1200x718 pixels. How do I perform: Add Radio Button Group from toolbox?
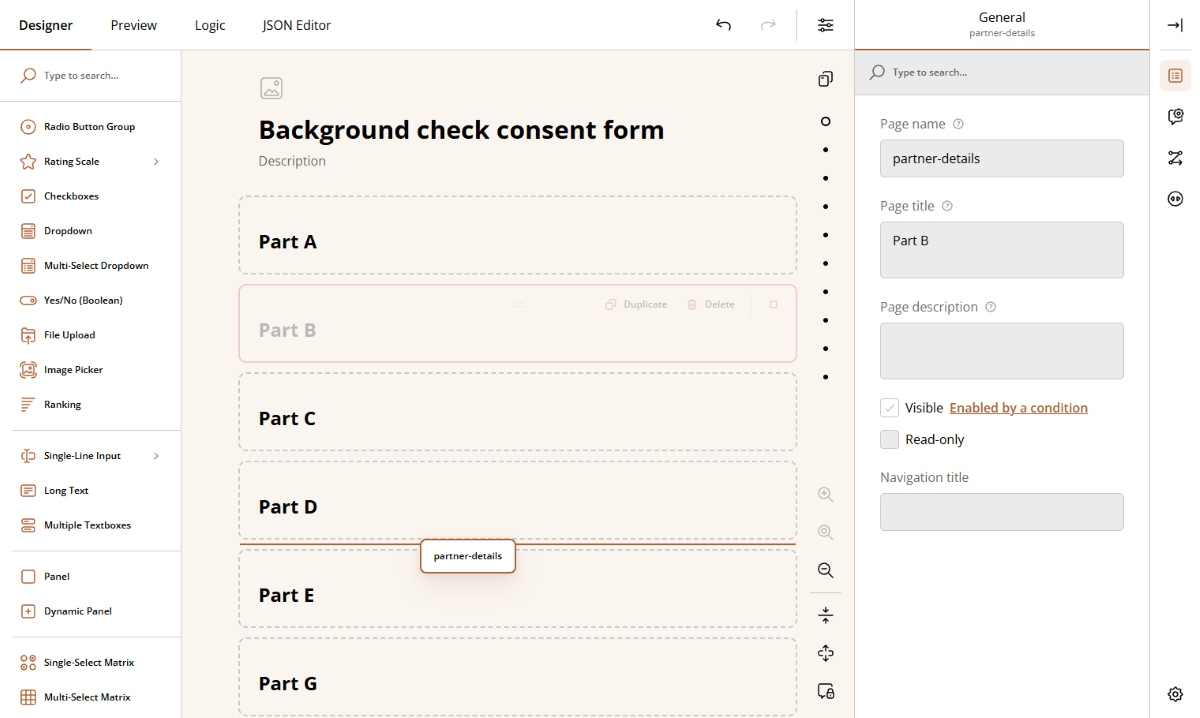pos(89,127)
